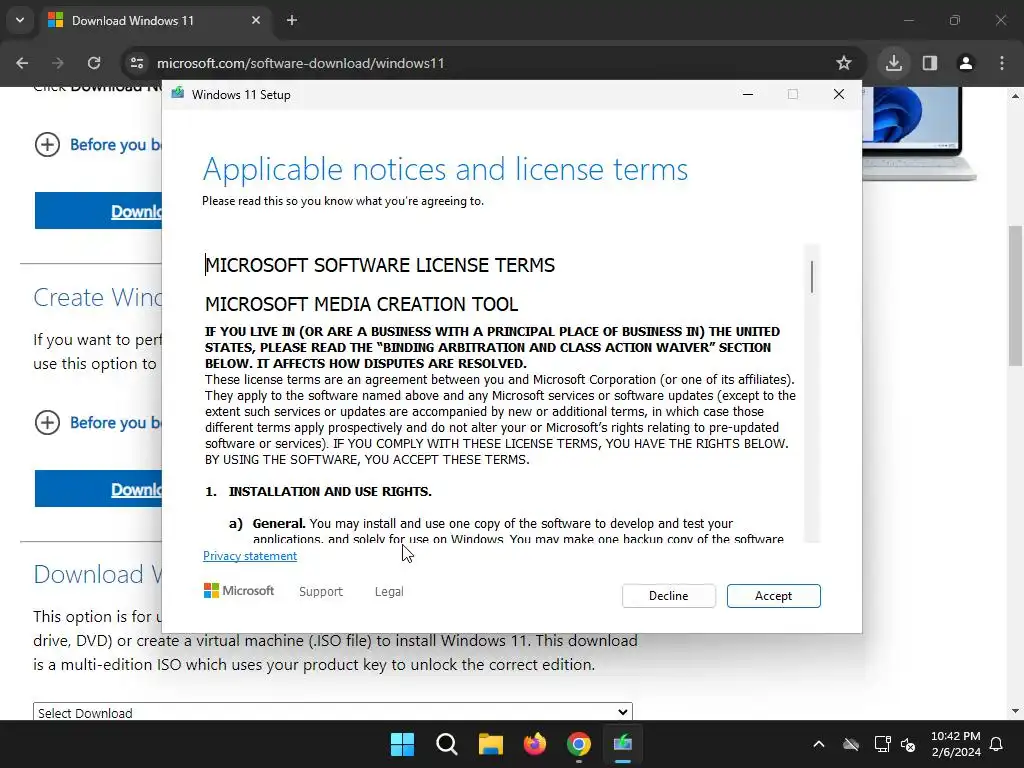The height and width of the screenshot is (768, 1024).
Task: Open the Select Download dropdown
Action: 332,712
